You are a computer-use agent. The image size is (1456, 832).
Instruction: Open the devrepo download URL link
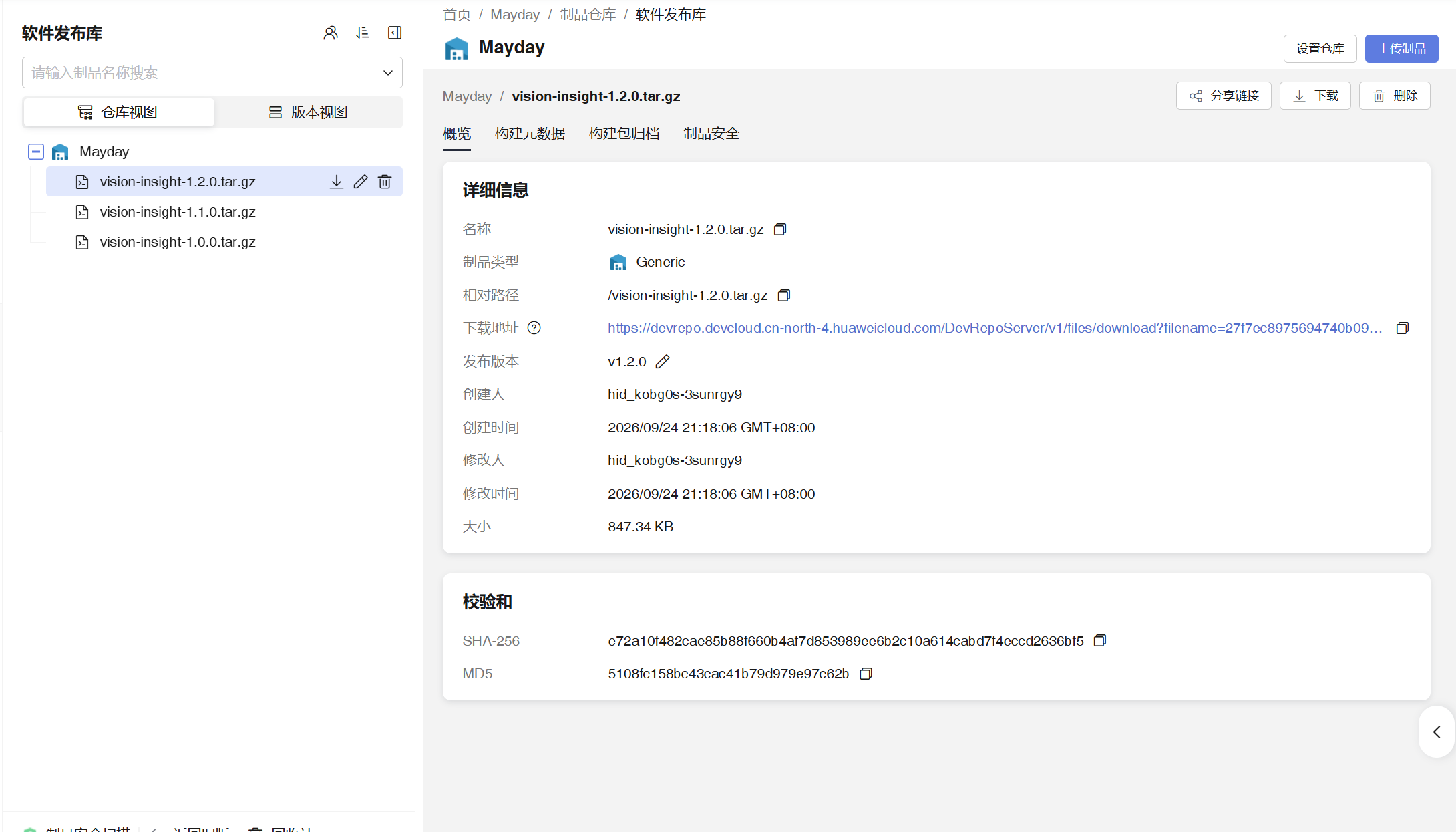tap(994, 328)
